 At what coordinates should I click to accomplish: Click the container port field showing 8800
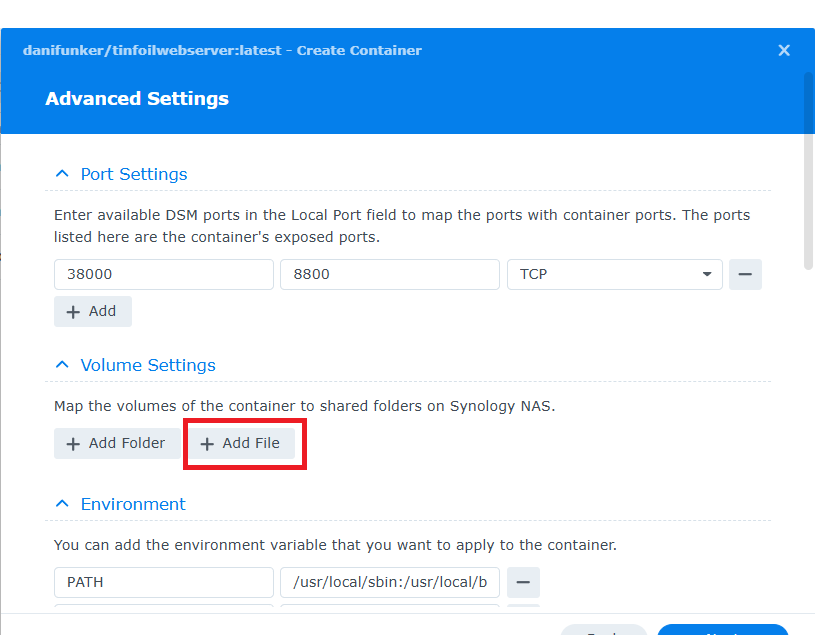coord(389,274)
